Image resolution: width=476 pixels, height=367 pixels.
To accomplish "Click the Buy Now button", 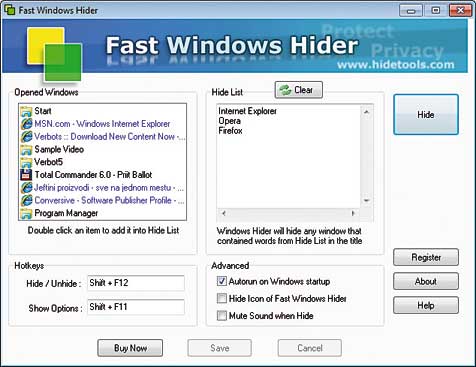I will coord(130,348).
